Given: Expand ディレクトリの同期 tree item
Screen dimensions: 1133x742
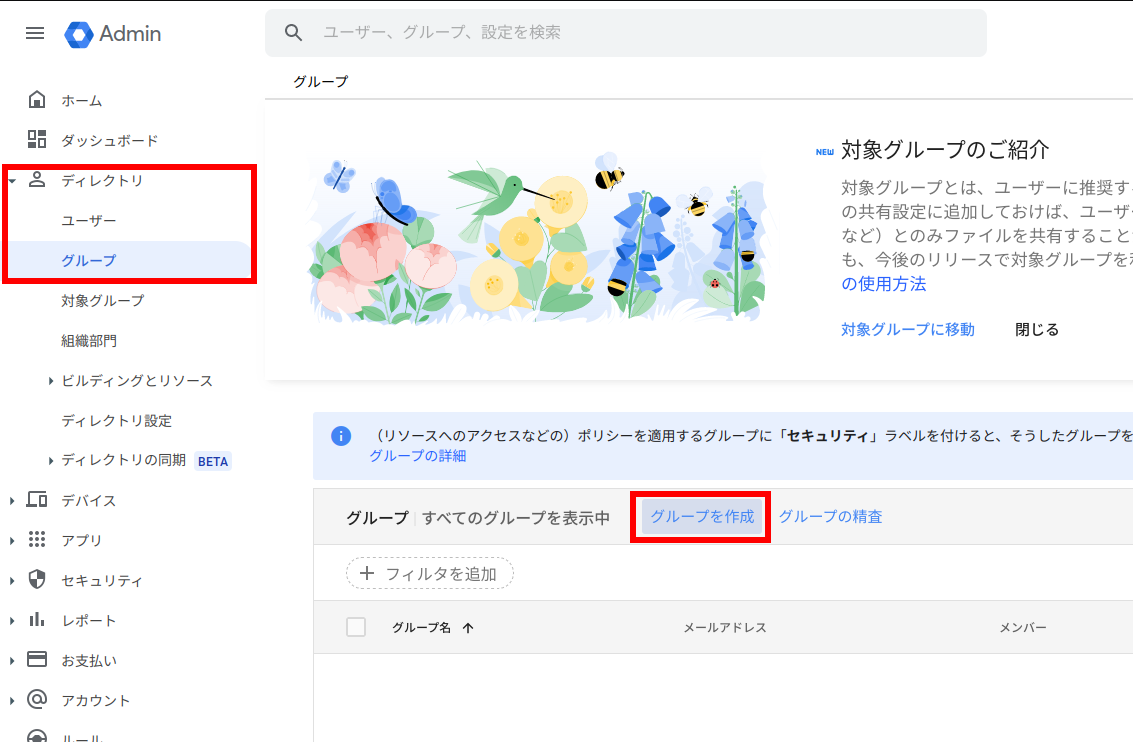Looking at the screenshot, I should point(51,461).
